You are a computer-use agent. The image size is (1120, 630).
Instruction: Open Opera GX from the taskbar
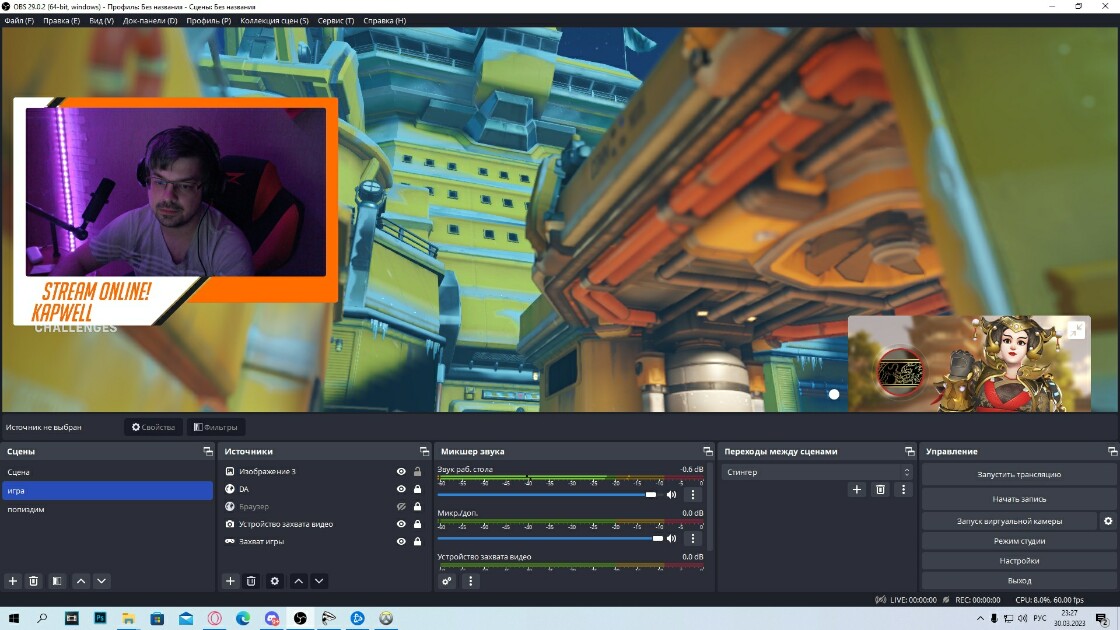pyautogui.click(x=214, y=619)
